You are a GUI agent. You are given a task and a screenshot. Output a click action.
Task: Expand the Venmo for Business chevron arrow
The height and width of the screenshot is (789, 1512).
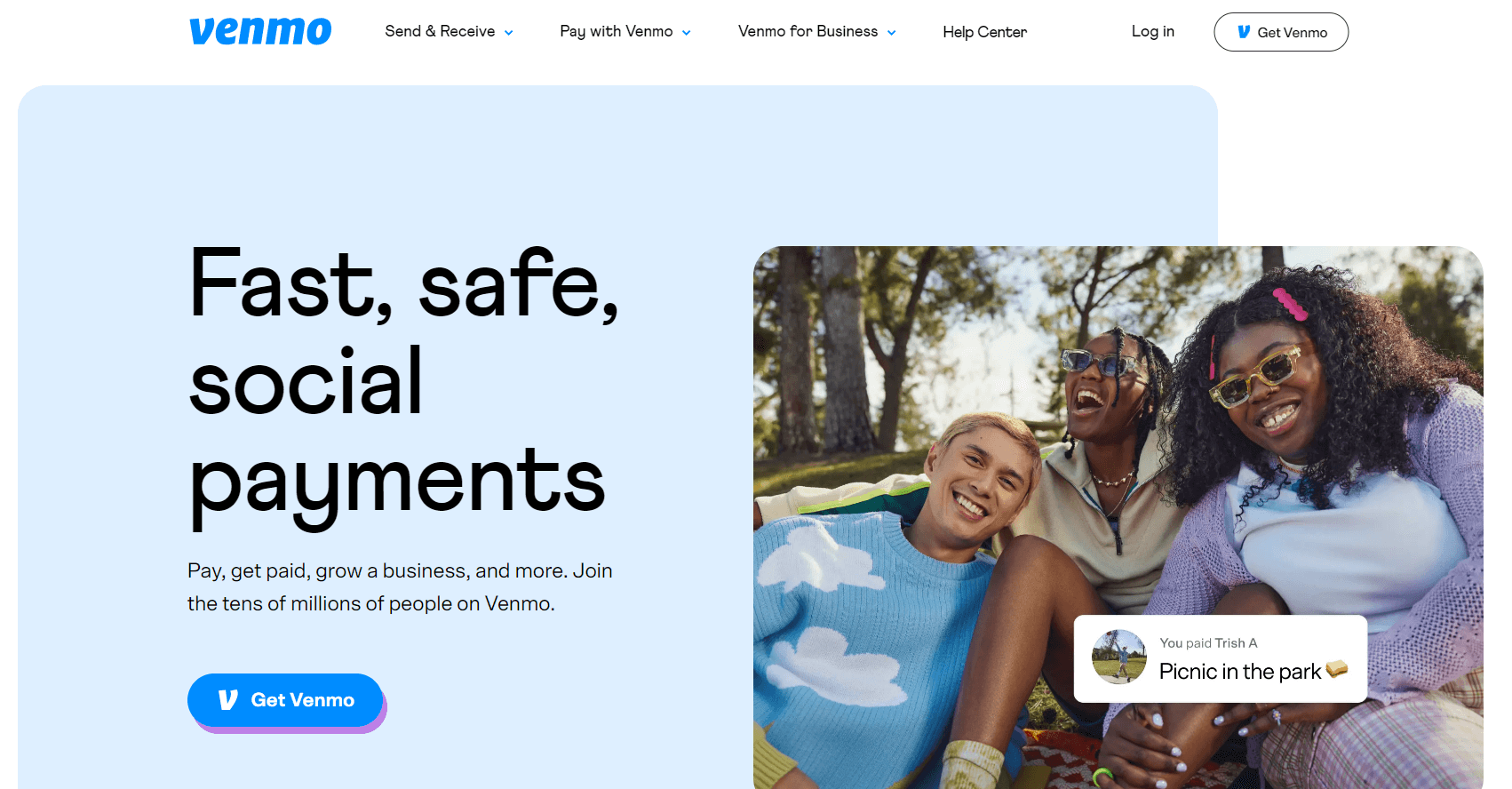coord(892,33)
